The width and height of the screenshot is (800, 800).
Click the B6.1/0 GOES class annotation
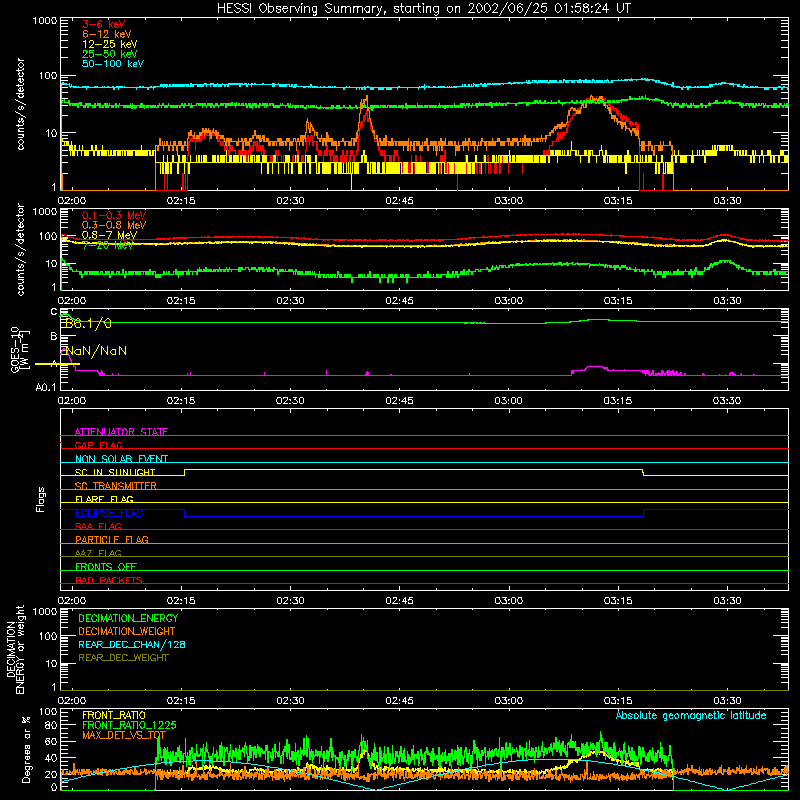point(88,323)
